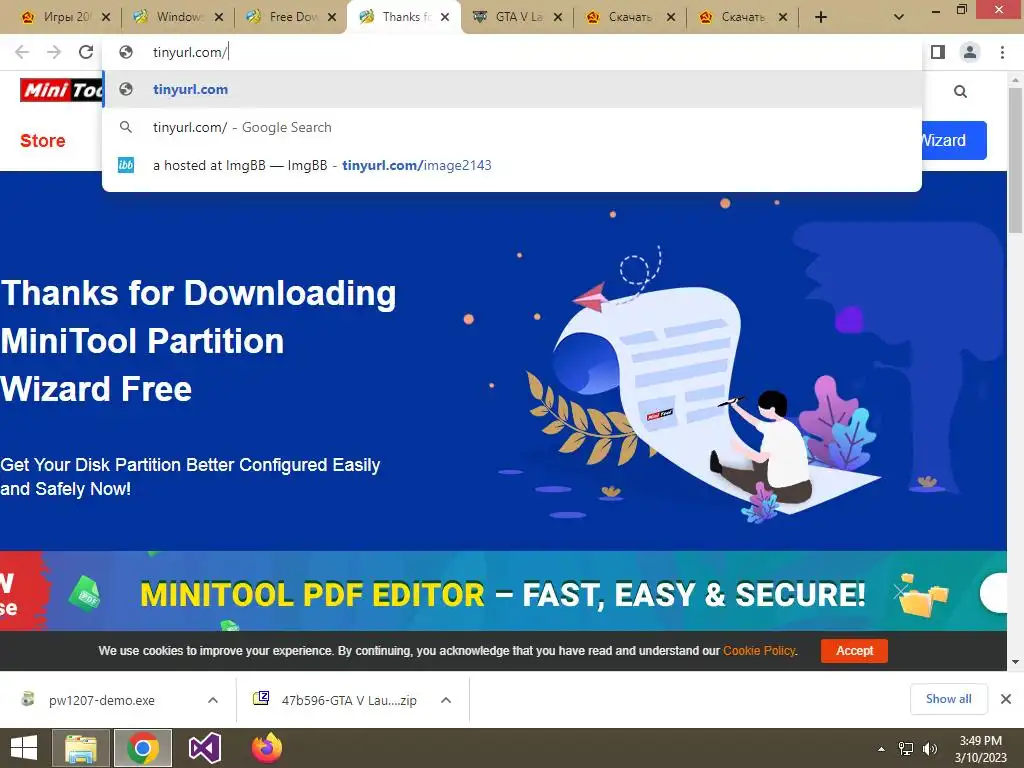
Task: Switch to the last Скачать tab
Action: coord(735,17)
